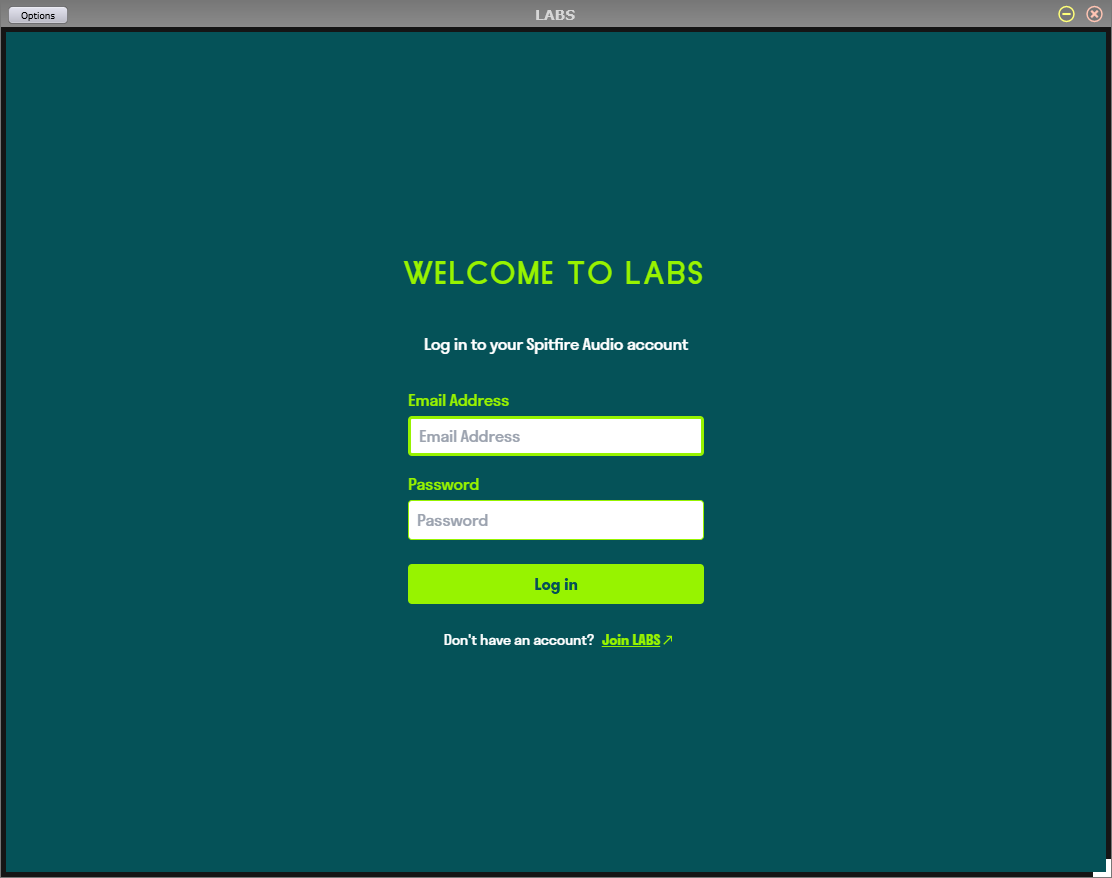Grab the window resize corner handle
This screenshot has height=878, width=1112.
pyautogui.click(x=1103, y=868)
